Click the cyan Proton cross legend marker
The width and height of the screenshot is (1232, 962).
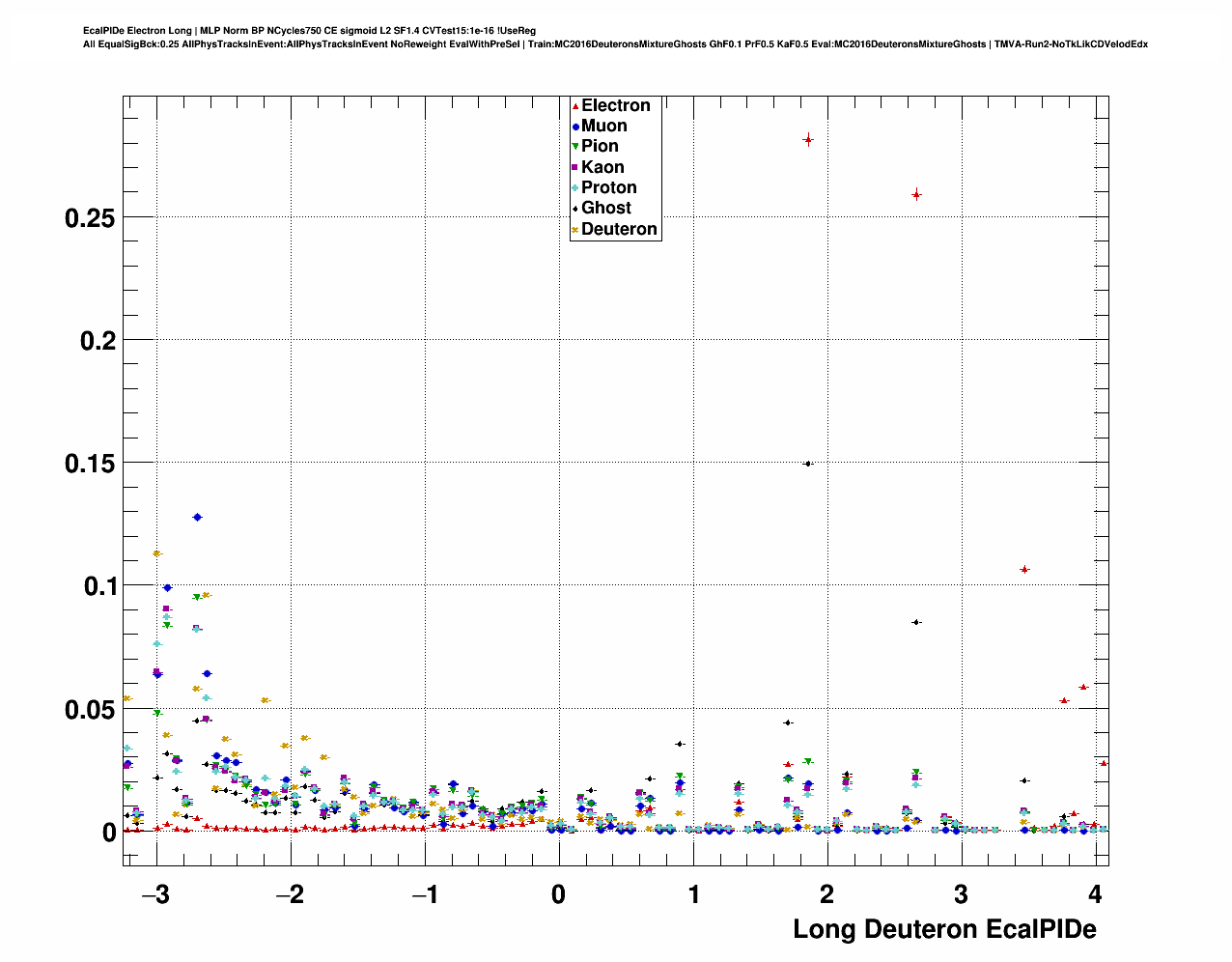coord(575,188)
